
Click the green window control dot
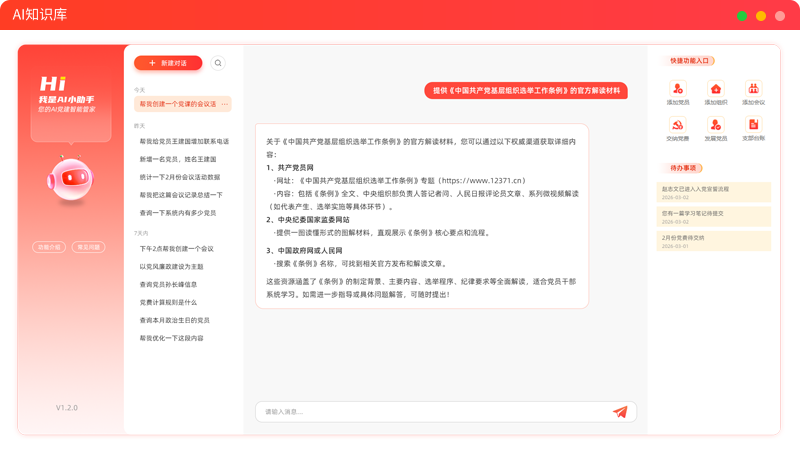coord(742,16)
